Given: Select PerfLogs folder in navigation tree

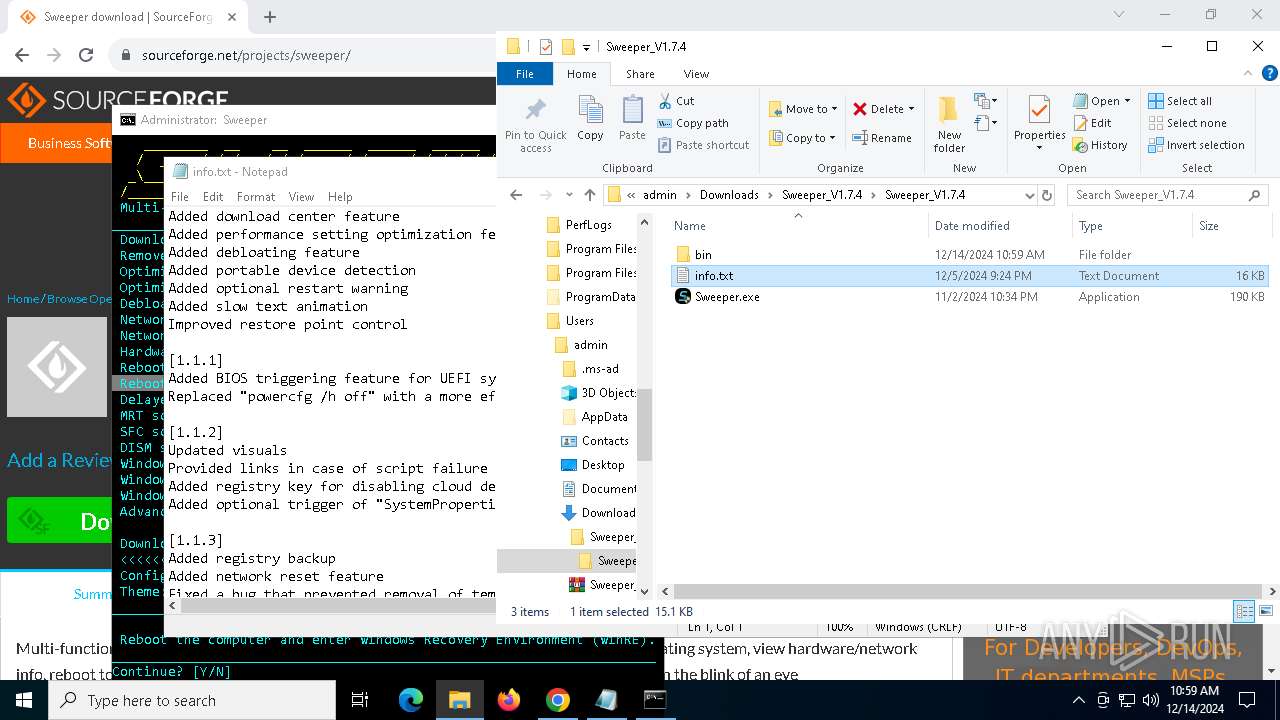Looking at the screenshot, I should 588,225.
